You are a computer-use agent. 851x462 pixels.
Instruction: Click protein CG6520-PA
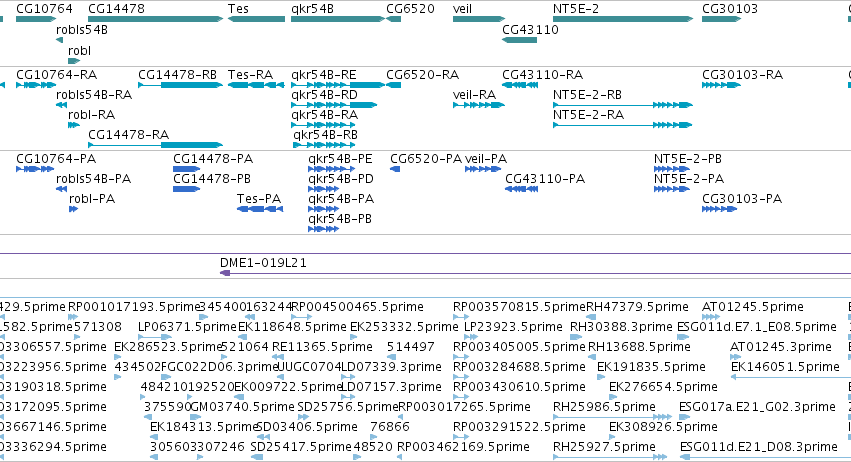pos(426,159)
